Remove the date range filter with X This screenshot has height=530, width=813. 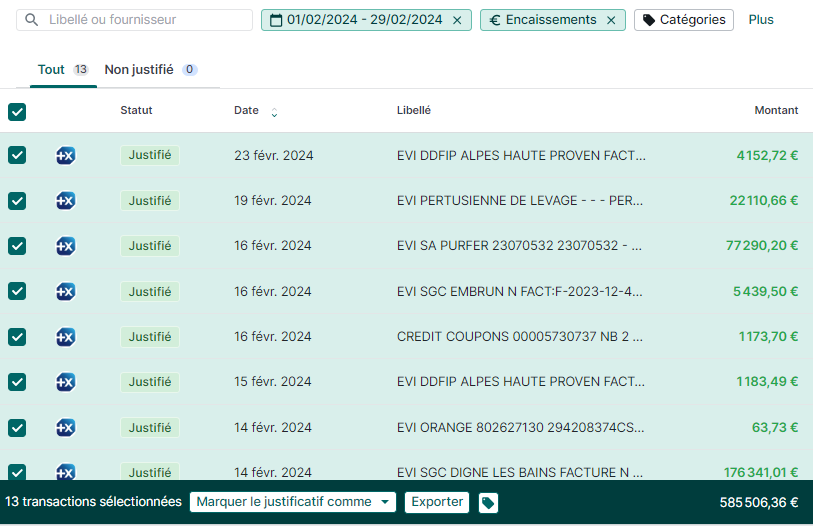457,20
